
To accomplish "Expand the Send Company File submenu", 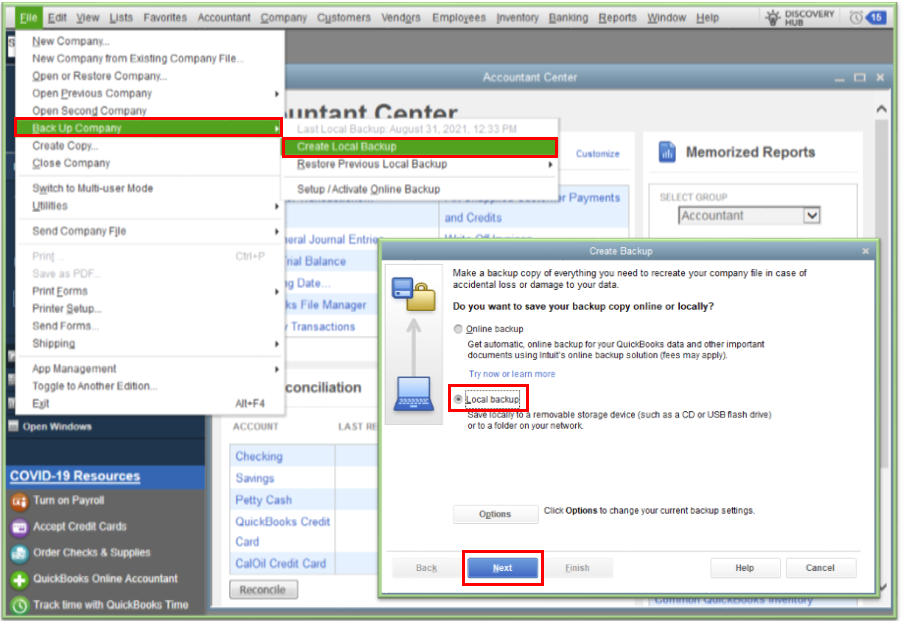I will 276,232.
